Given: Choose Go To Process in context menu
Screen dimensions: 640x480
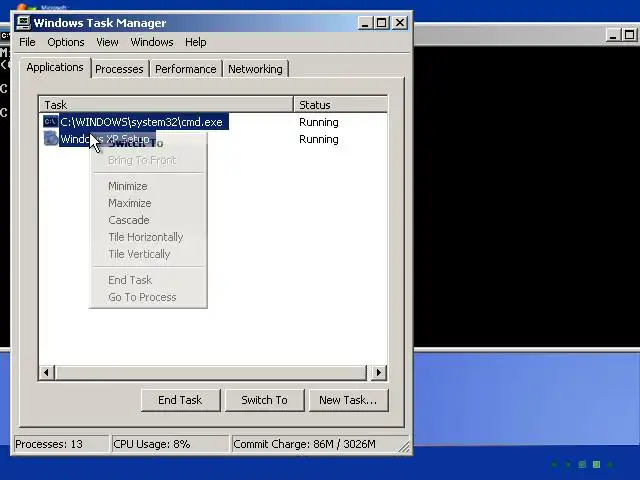Looking at the screenshot, I should [x=148, y=297].
